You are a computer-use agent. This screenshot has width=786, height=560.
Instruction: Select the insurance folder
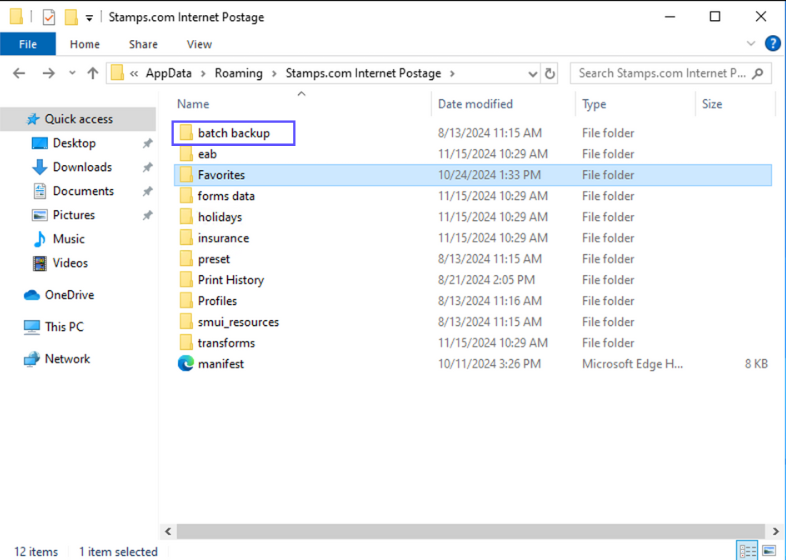(223, 238)
